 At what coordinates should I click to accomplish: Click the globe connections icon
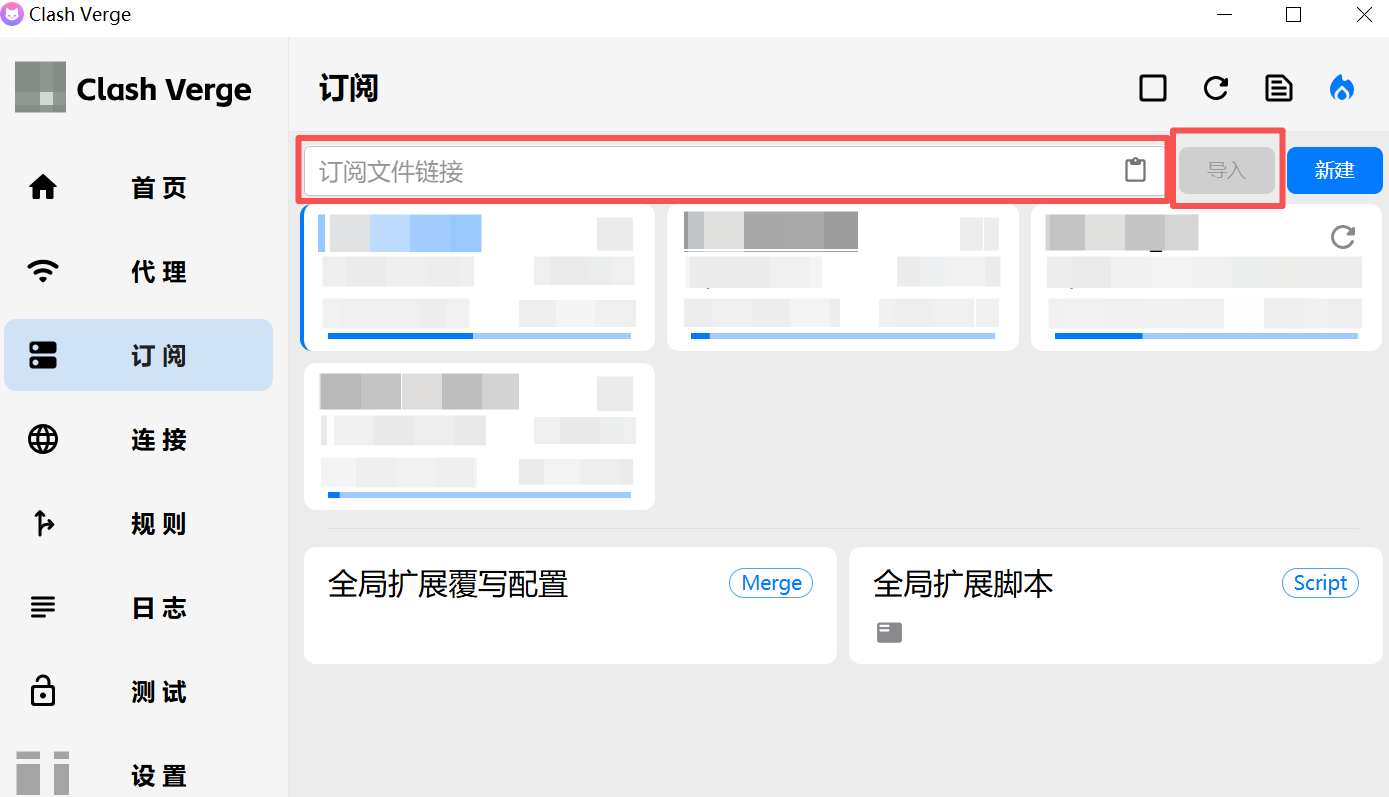point(43,439)
